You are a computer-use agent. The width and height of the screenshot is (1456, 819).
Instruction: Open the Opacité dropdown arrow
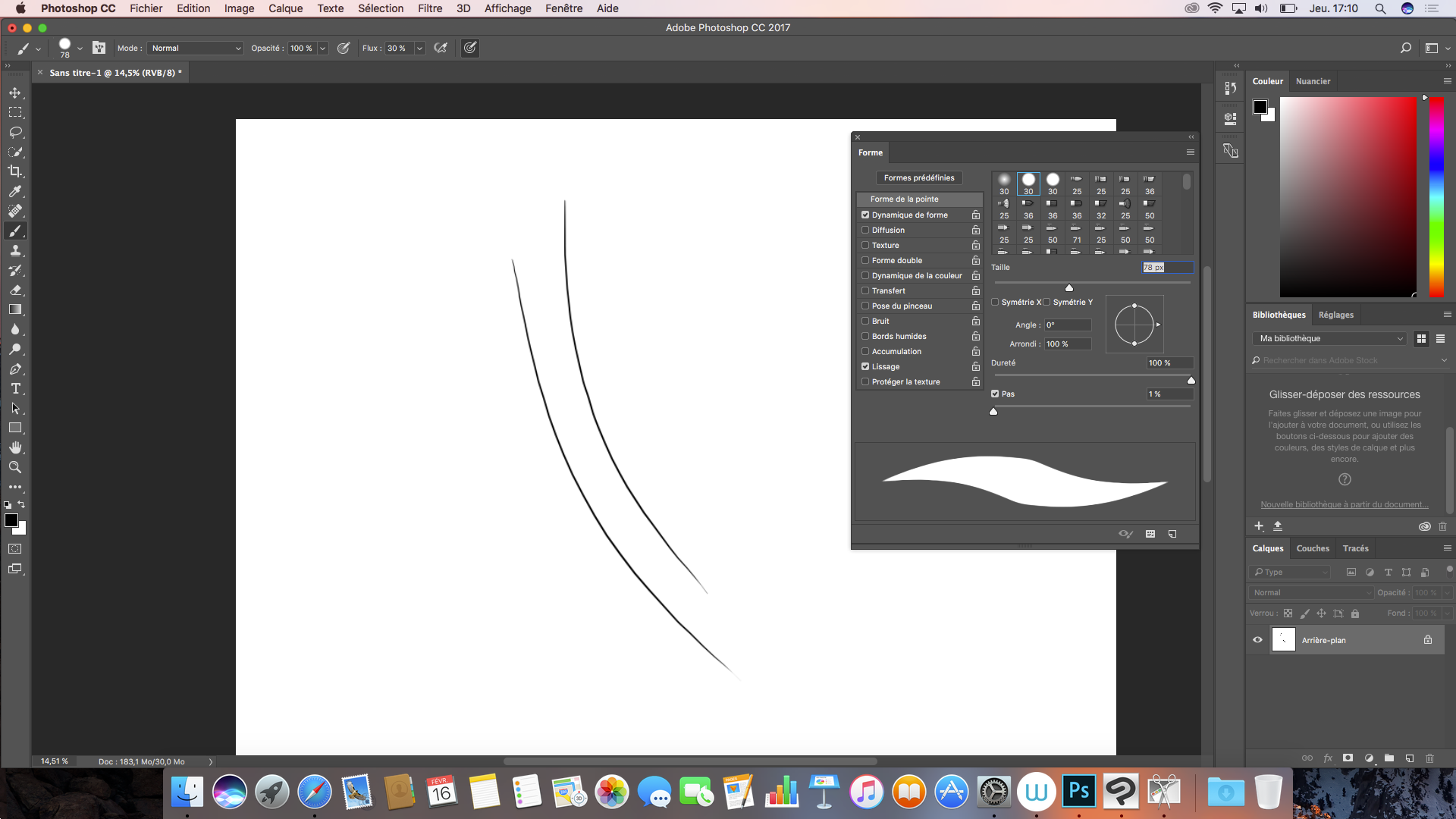point(322,48)
